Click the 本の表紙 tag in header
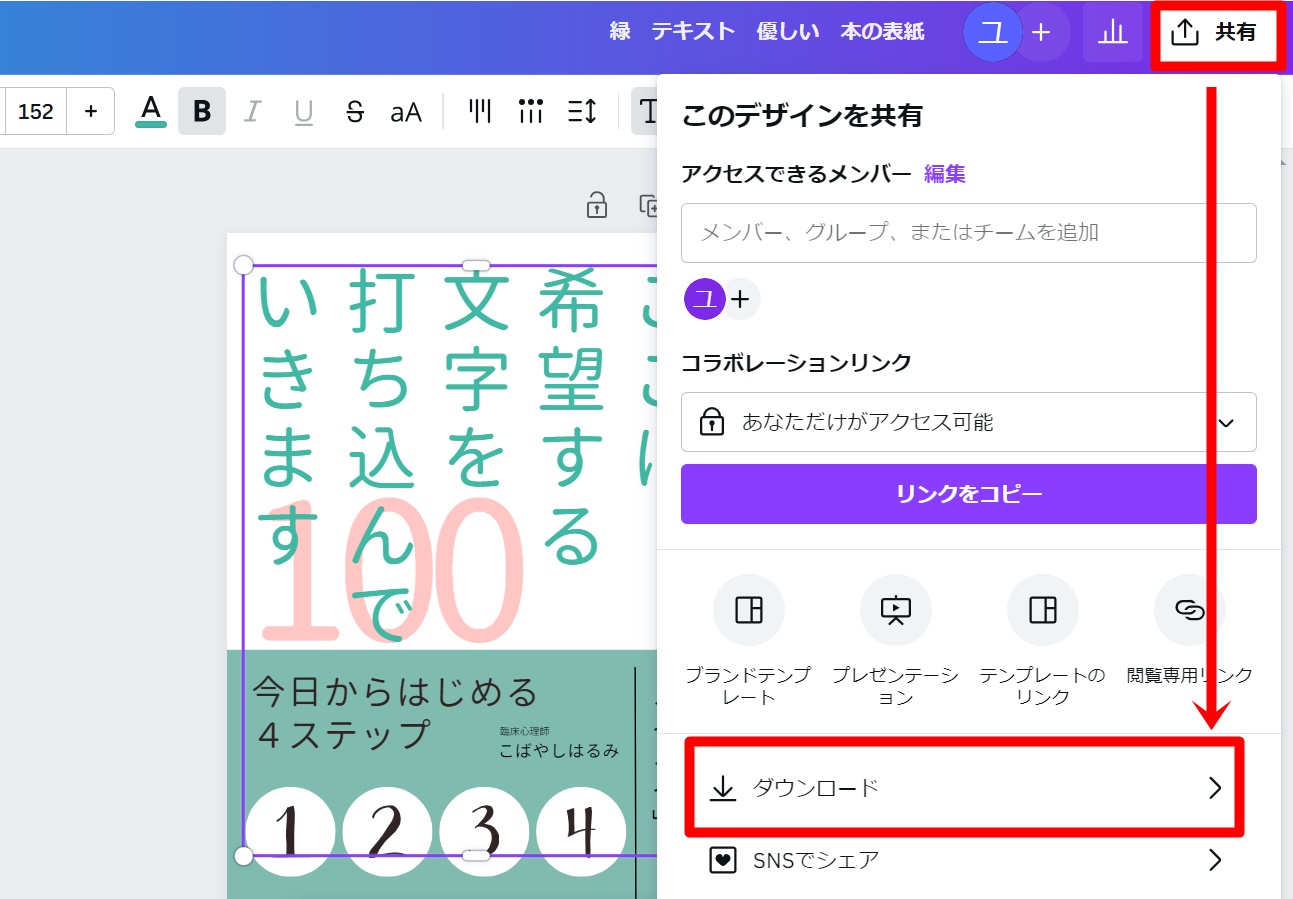This screenshot has width=1293, height=899. [882, 32]
